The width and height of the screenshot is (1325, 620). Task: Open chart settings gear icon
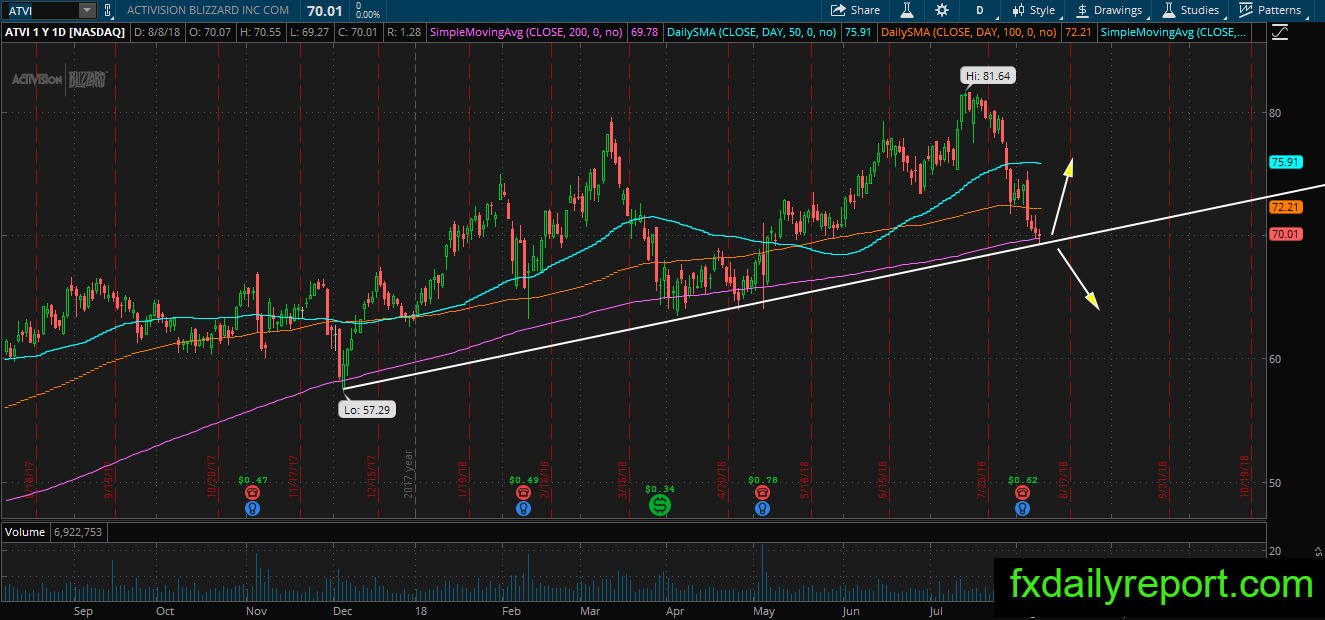point(942,10)
